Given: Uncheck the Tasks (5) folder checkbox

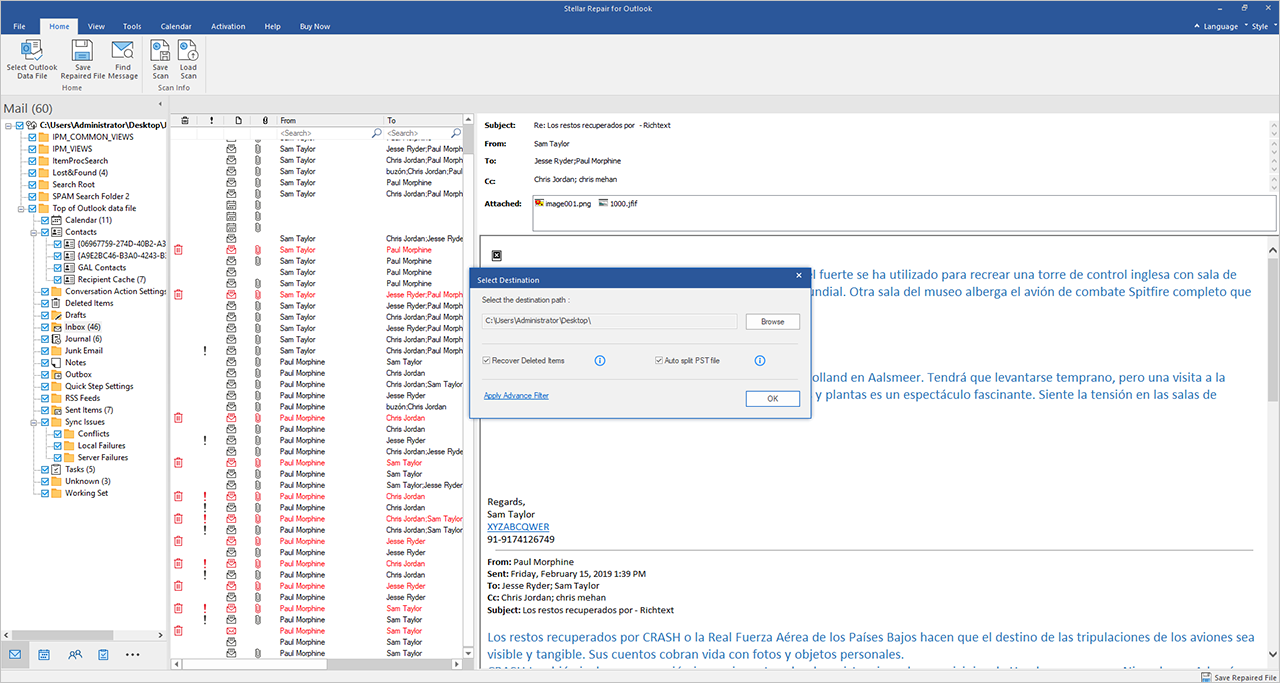Looking at the screenshot, I should (x=45, y=469).
